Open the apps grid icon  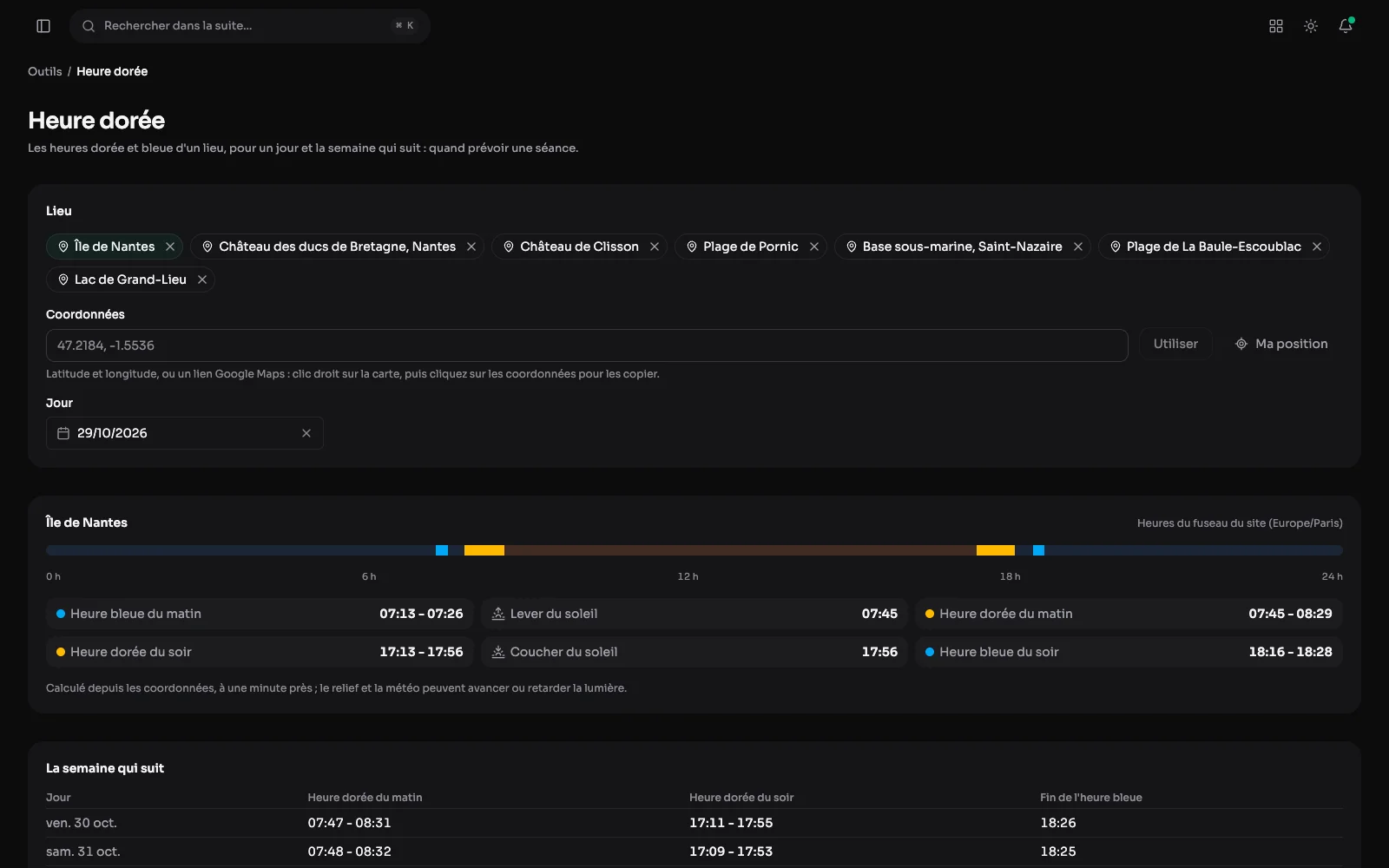1276,26
